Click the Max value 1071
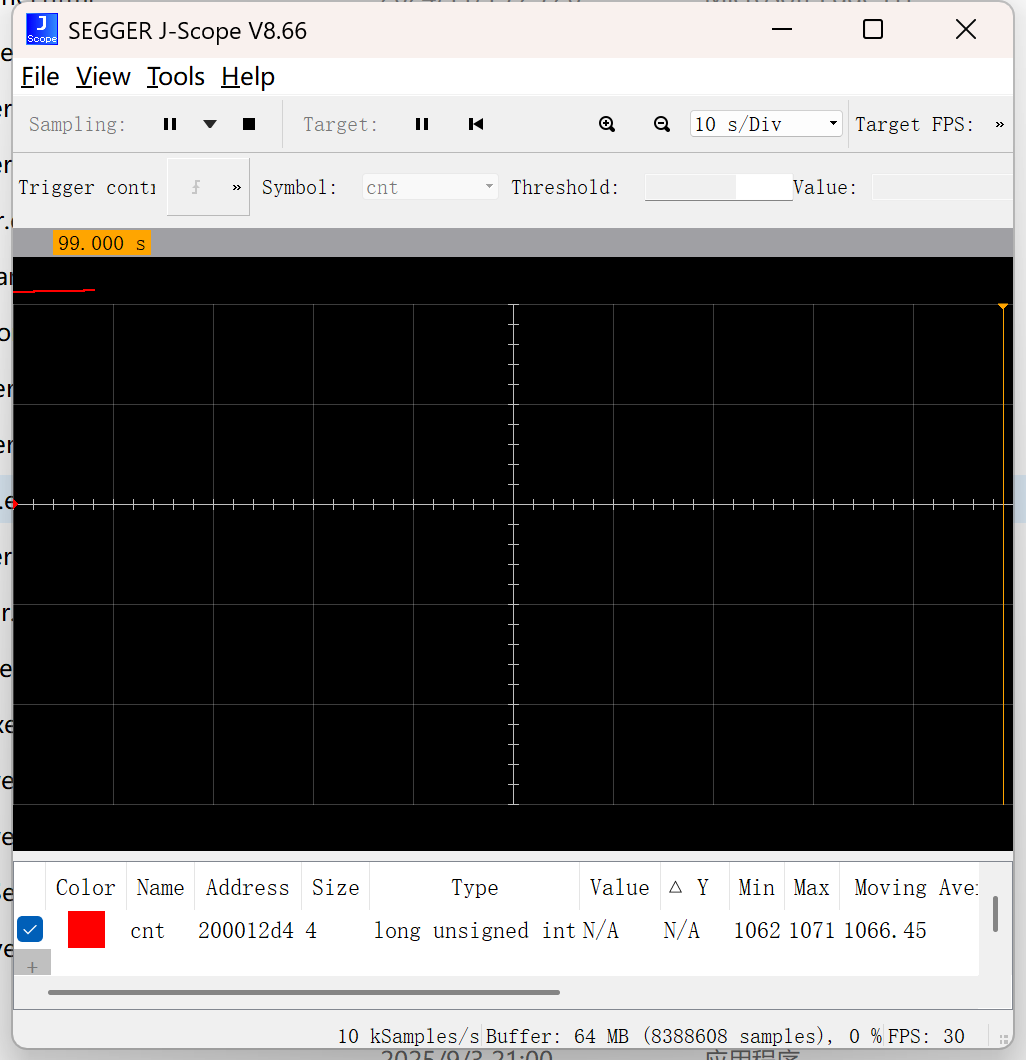This screenshot has width=1026, height=1060. pyautogui.click(x=812, y=931)
